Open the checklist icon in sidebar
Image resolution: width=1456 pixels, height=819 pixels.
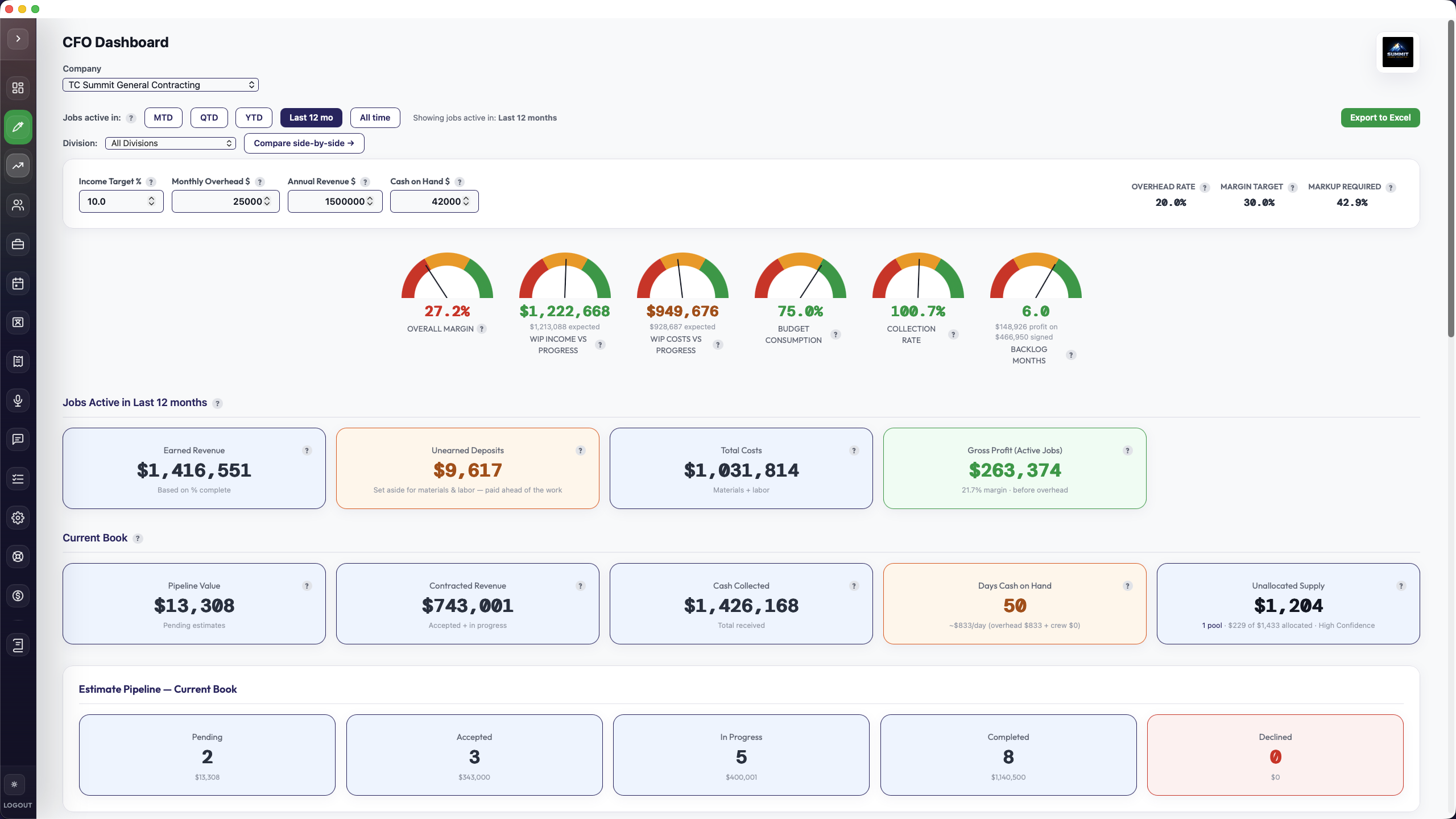pos(18,478)
